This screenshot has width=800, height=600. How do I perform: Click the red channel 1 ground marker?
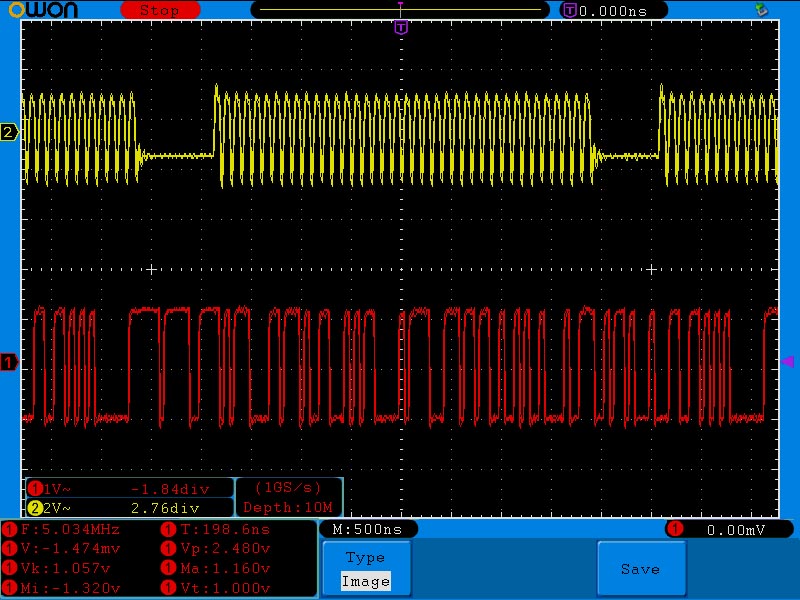tap(9, 362)
